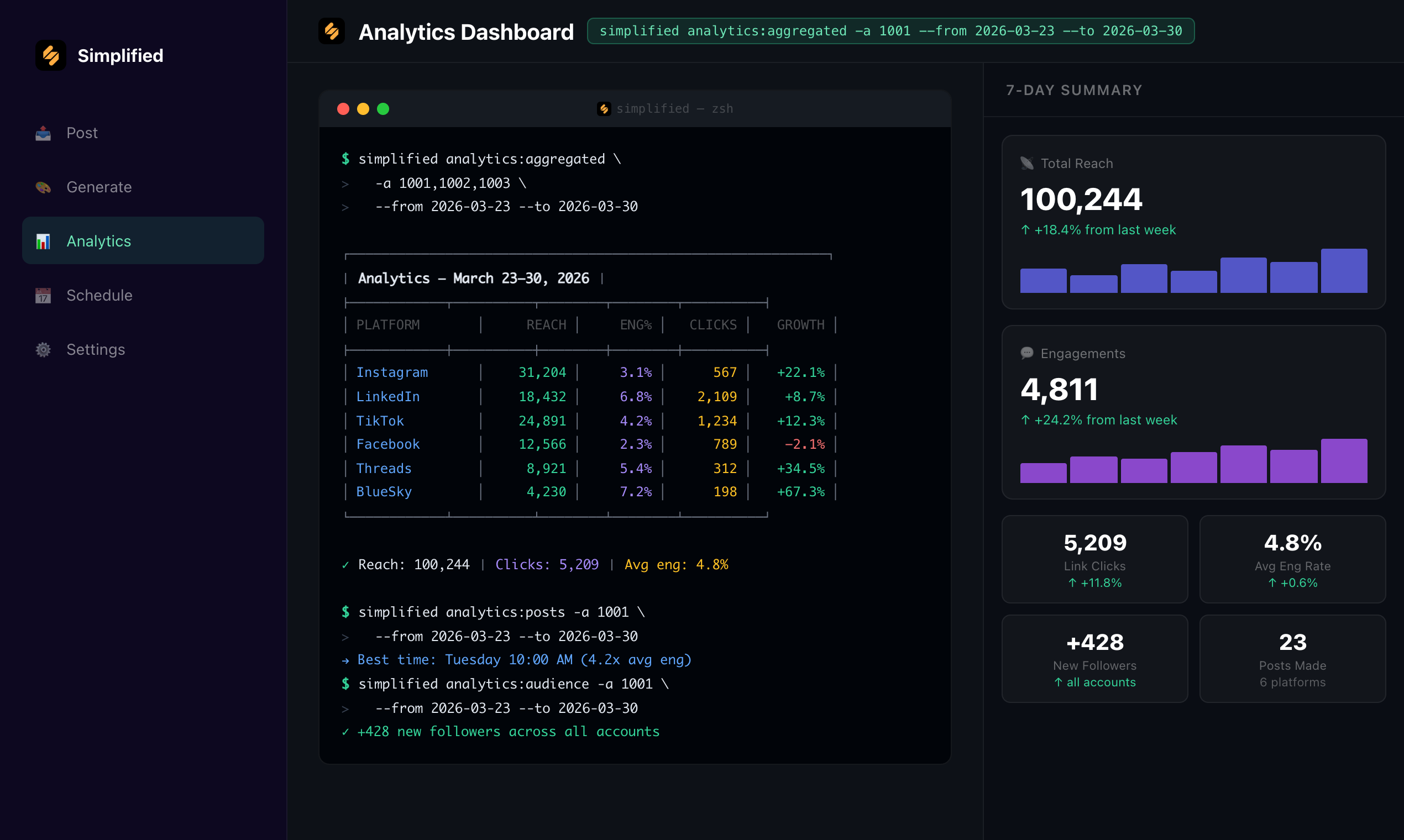This screenshot has width=1404, height=840.
Task: Click the aggregated command pill in the header
Action: (x=890, y=31)
